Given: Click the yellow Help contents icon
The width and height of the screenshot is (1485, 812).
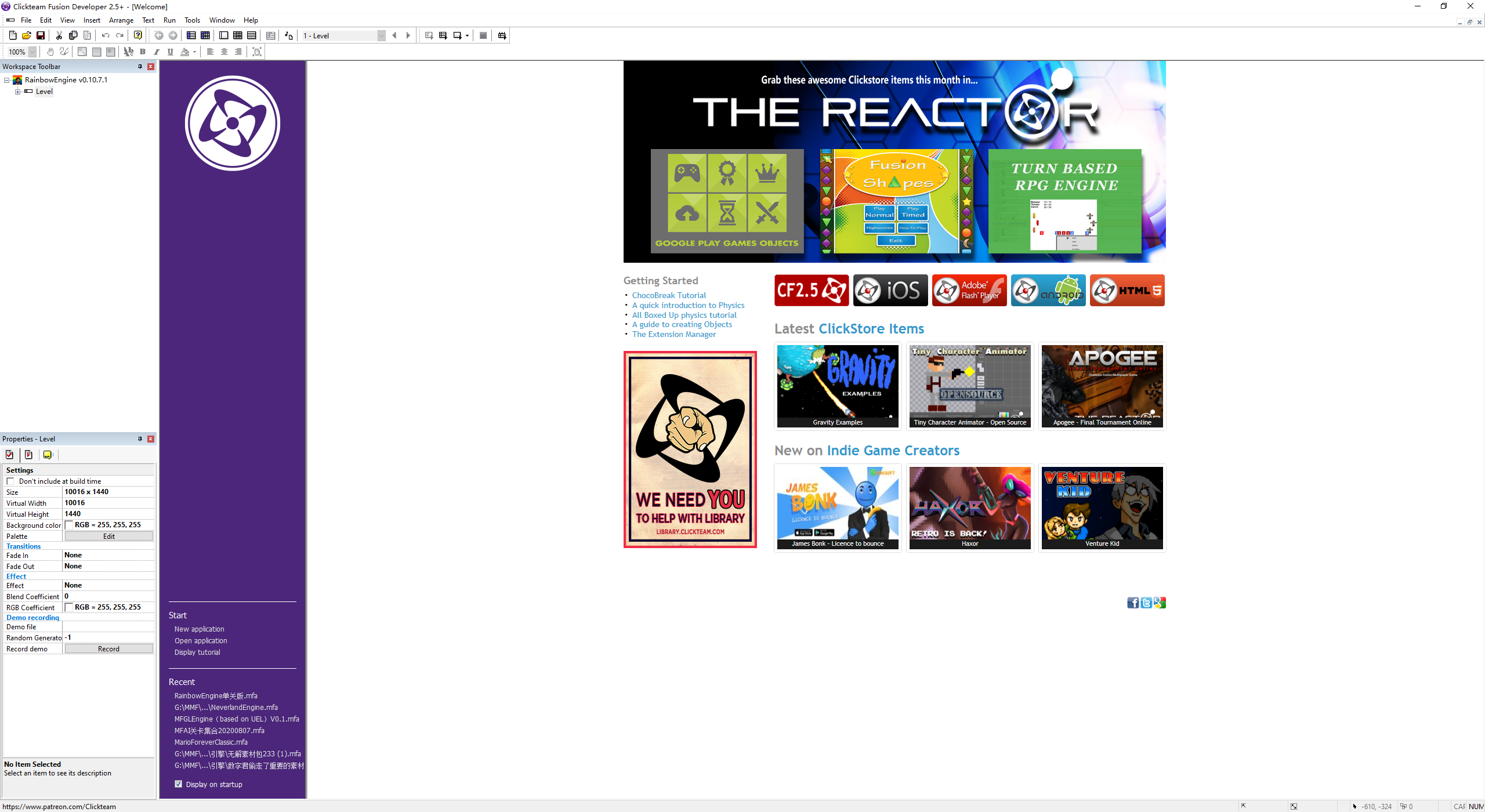Looking at the screenshot, I should pyautogui.click(x=138, y=35).
